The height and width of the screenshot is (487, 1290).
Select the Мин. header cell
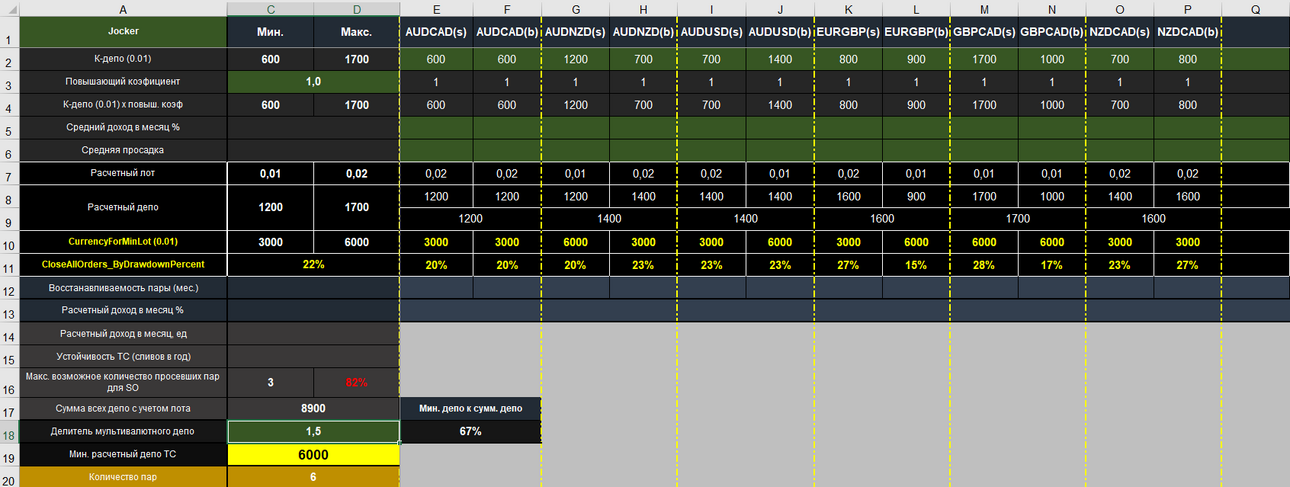point(270,32)
